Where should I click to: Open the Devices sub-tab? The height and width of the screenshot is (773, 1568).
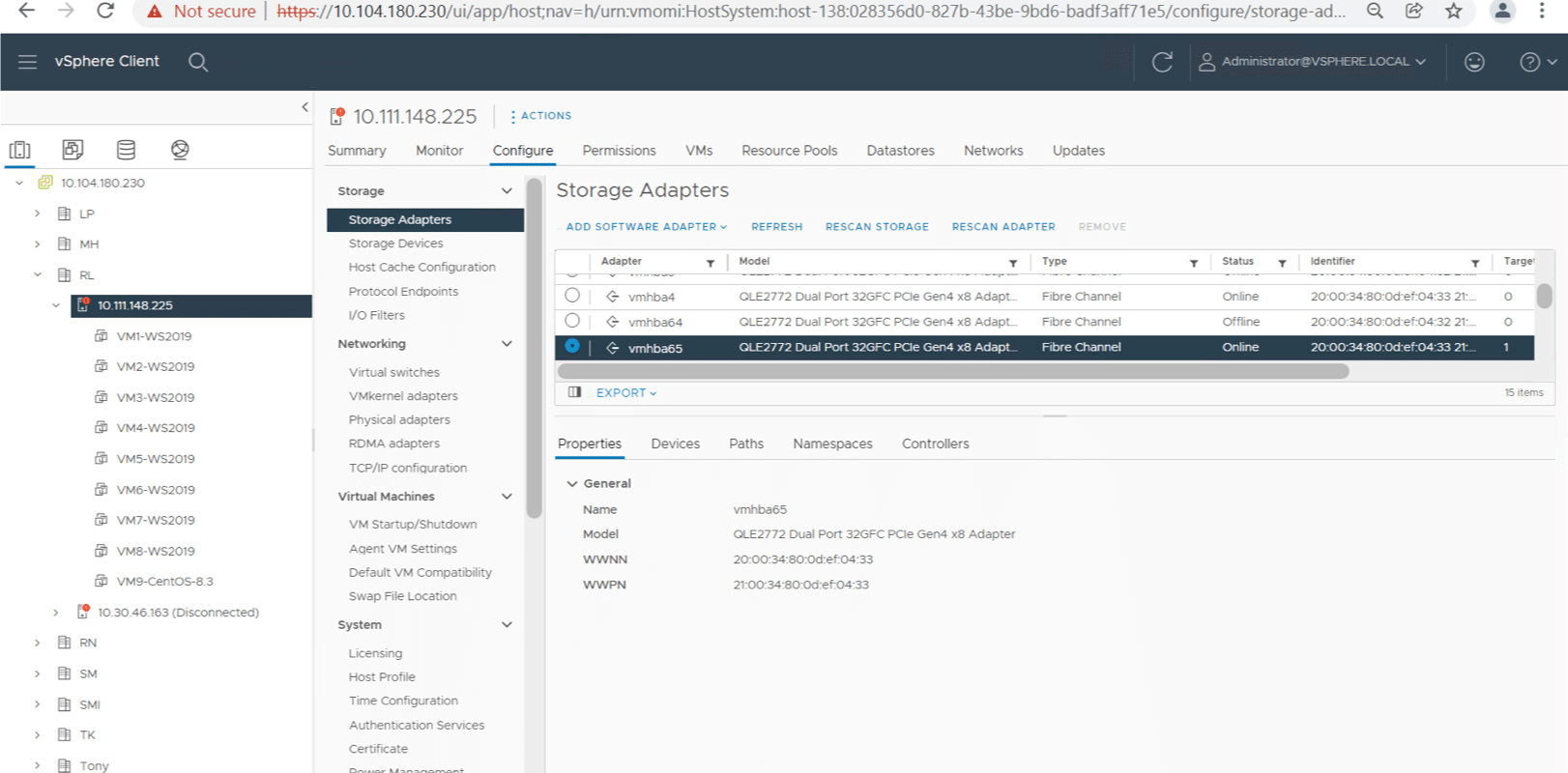(x=676, y=444)
